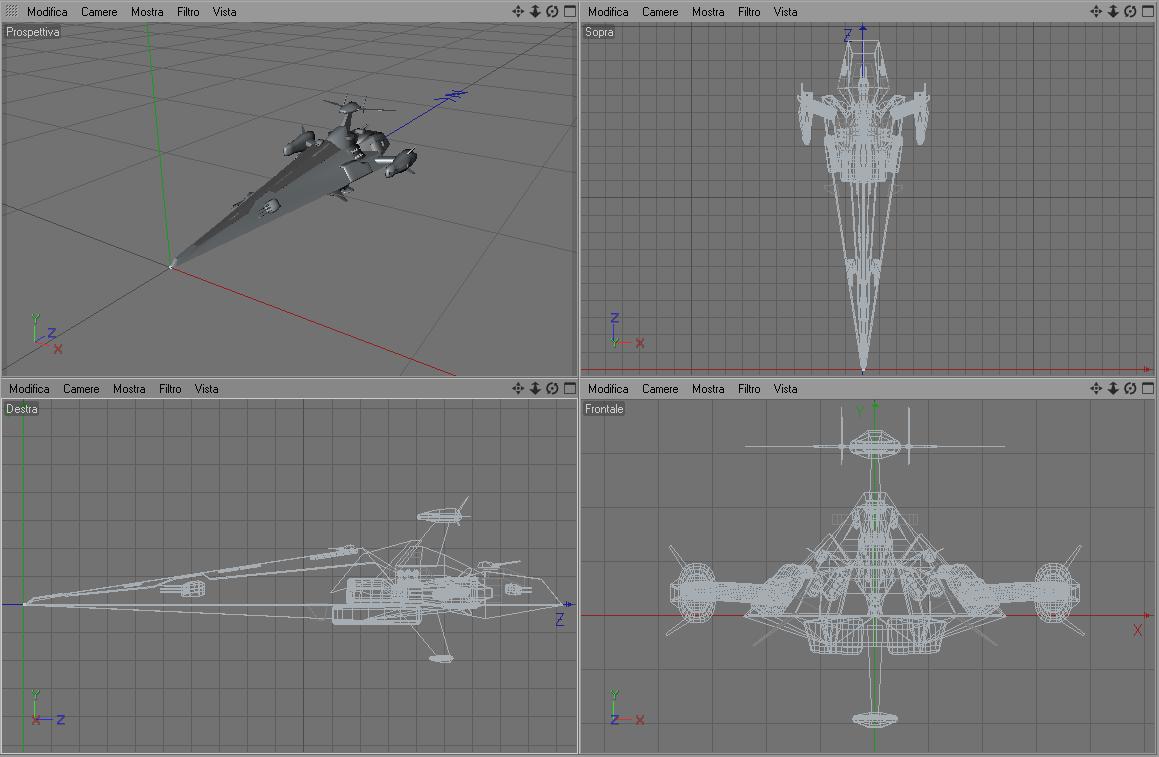Click rotate camera icon in Sopra viewport
Screen dimensions: 1159x757
[1130, 11]
